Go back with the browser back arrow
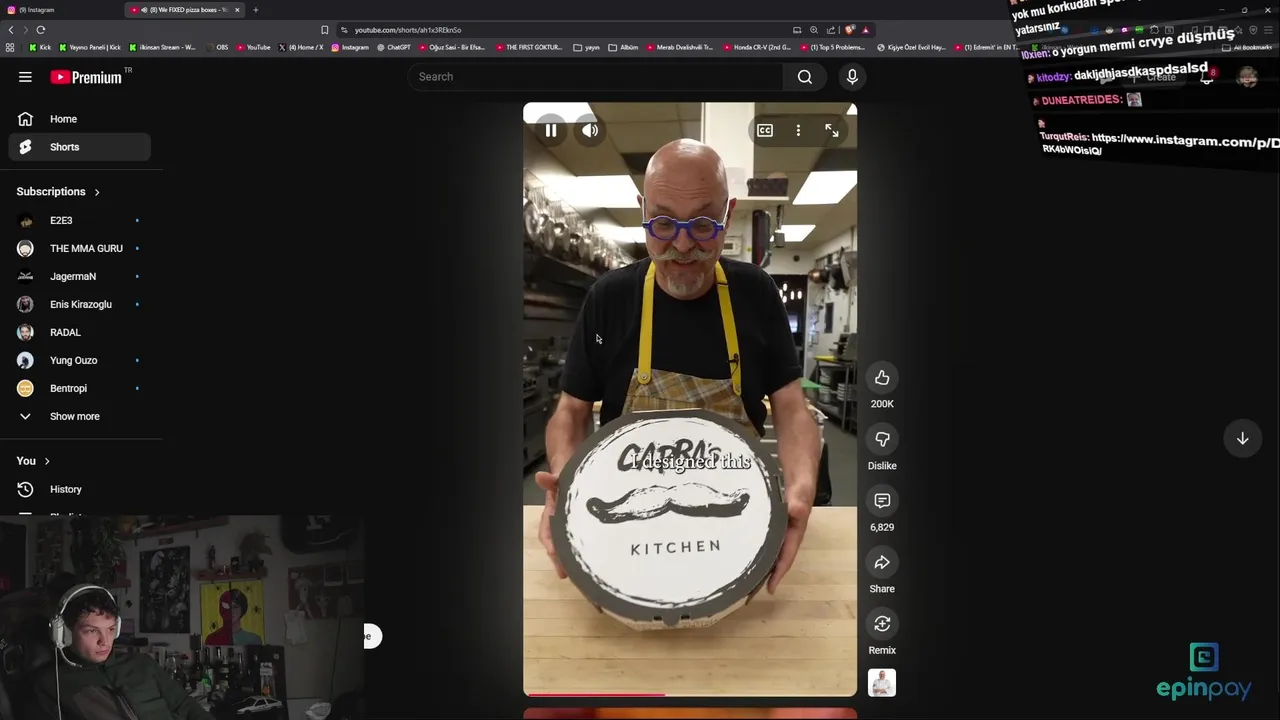1280x720 pixels. pos(11,30)
